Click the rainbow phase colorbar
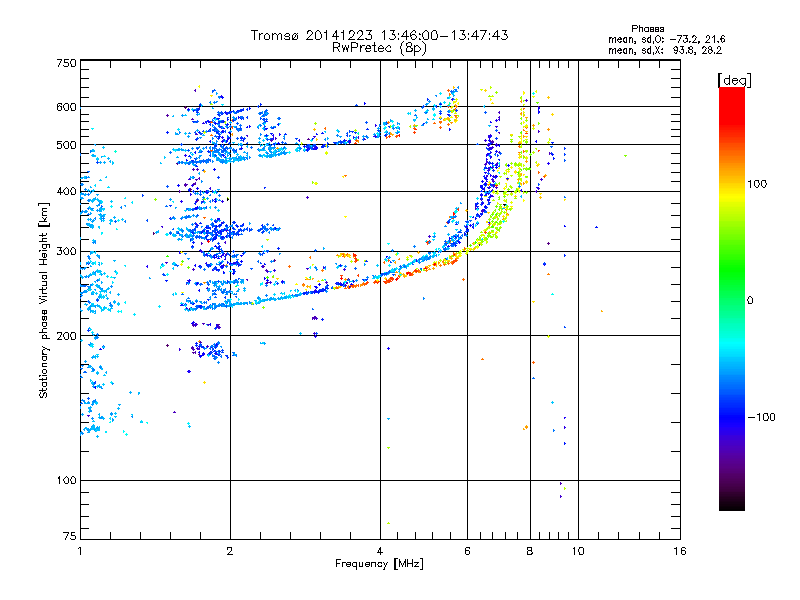 tap(732, 298)
